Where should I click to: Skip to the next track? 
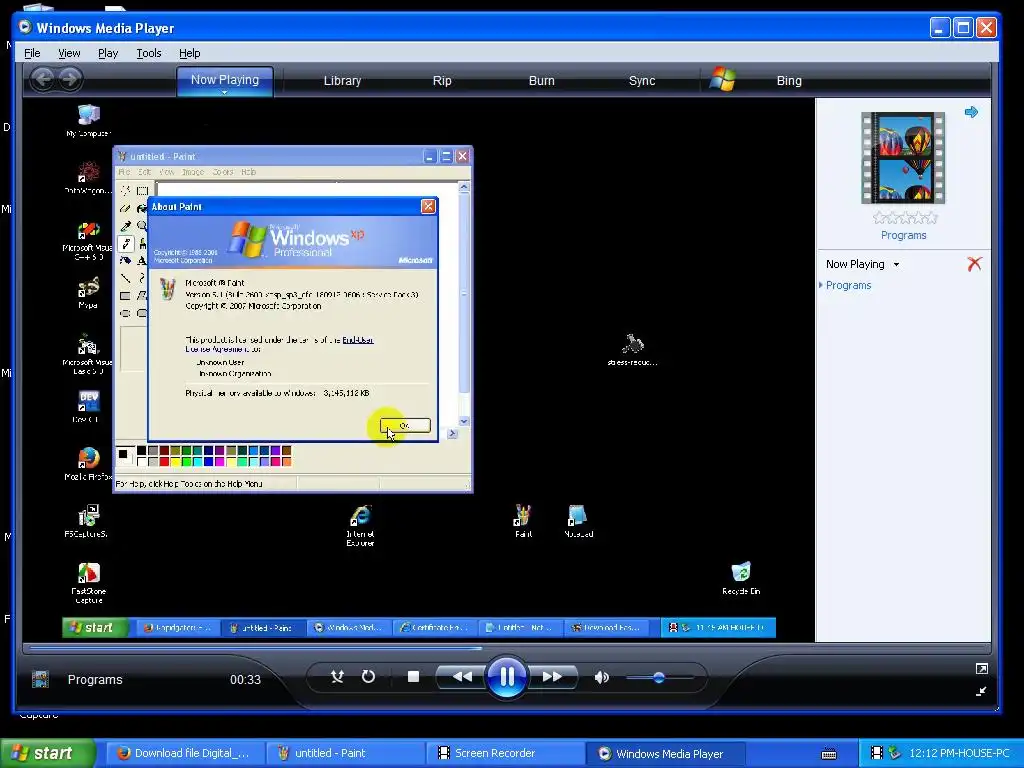point(552,677)
